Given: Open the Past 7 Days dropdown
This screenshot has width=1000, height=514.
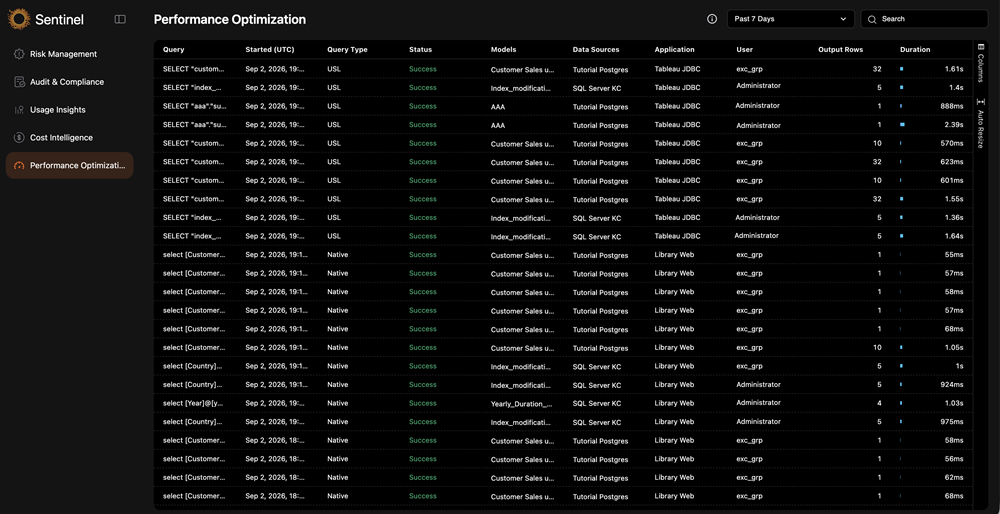Looking at the screenshot, I should [790, 19].
